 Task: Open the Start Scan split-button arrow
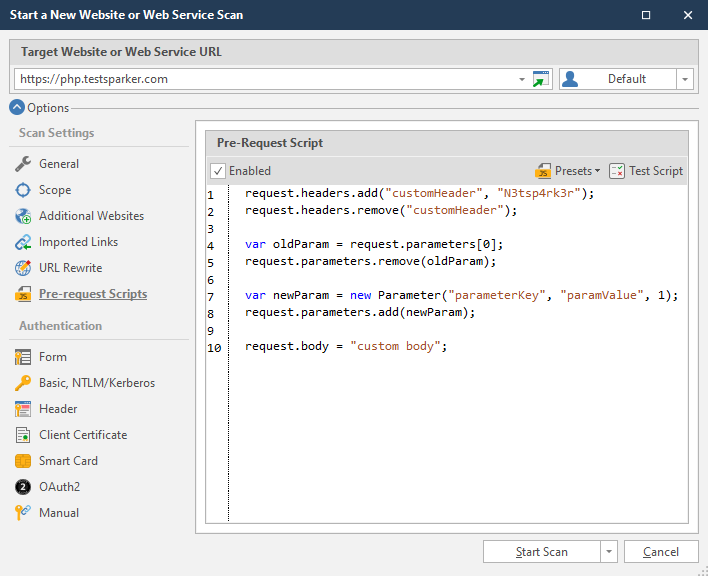(608, 552)
